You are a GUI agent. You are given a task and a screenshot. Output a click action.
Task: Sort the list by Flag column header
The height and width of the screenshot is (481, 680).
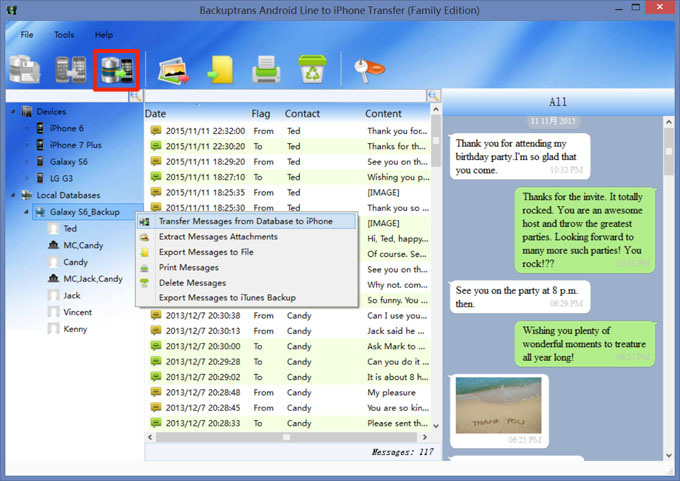pos(261,114)
